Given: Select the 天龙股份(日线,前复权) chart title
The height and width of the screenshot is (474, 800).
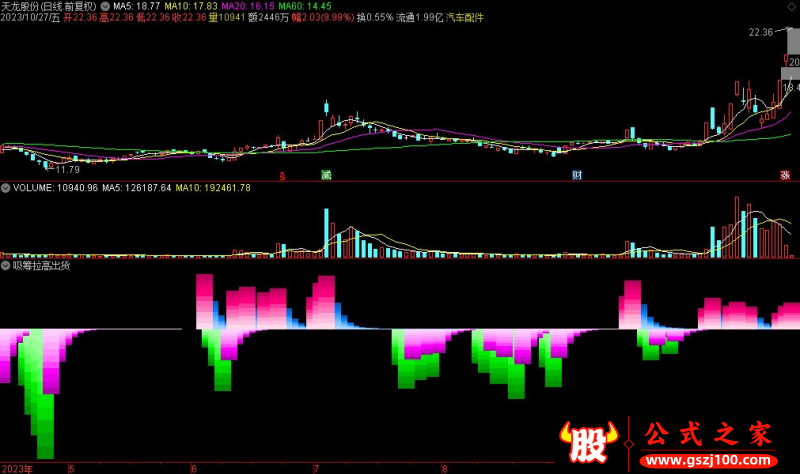Looking at the screenshot, I should click(x=48, y=7).
